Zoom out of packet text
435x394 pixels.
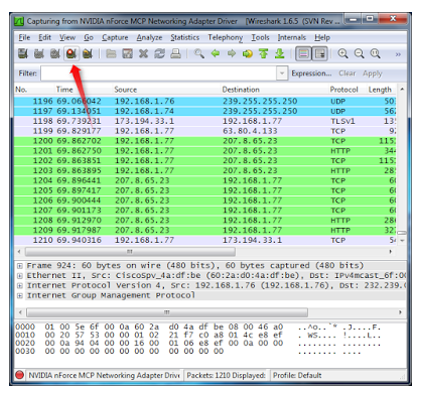click(359, 54)
